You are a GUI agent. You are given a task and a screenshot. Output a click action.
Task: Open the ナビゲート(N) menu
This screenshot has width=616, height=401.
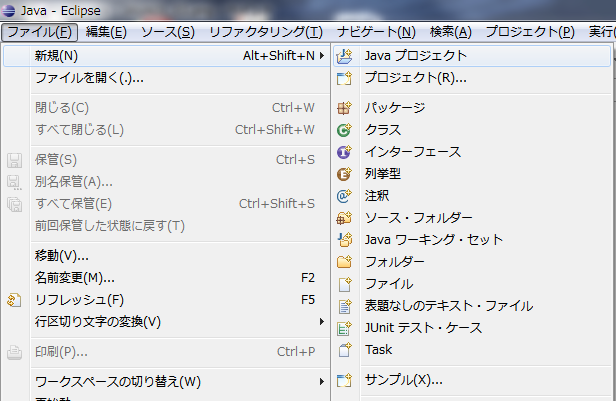pyautogui.click(x=376, y=32)
